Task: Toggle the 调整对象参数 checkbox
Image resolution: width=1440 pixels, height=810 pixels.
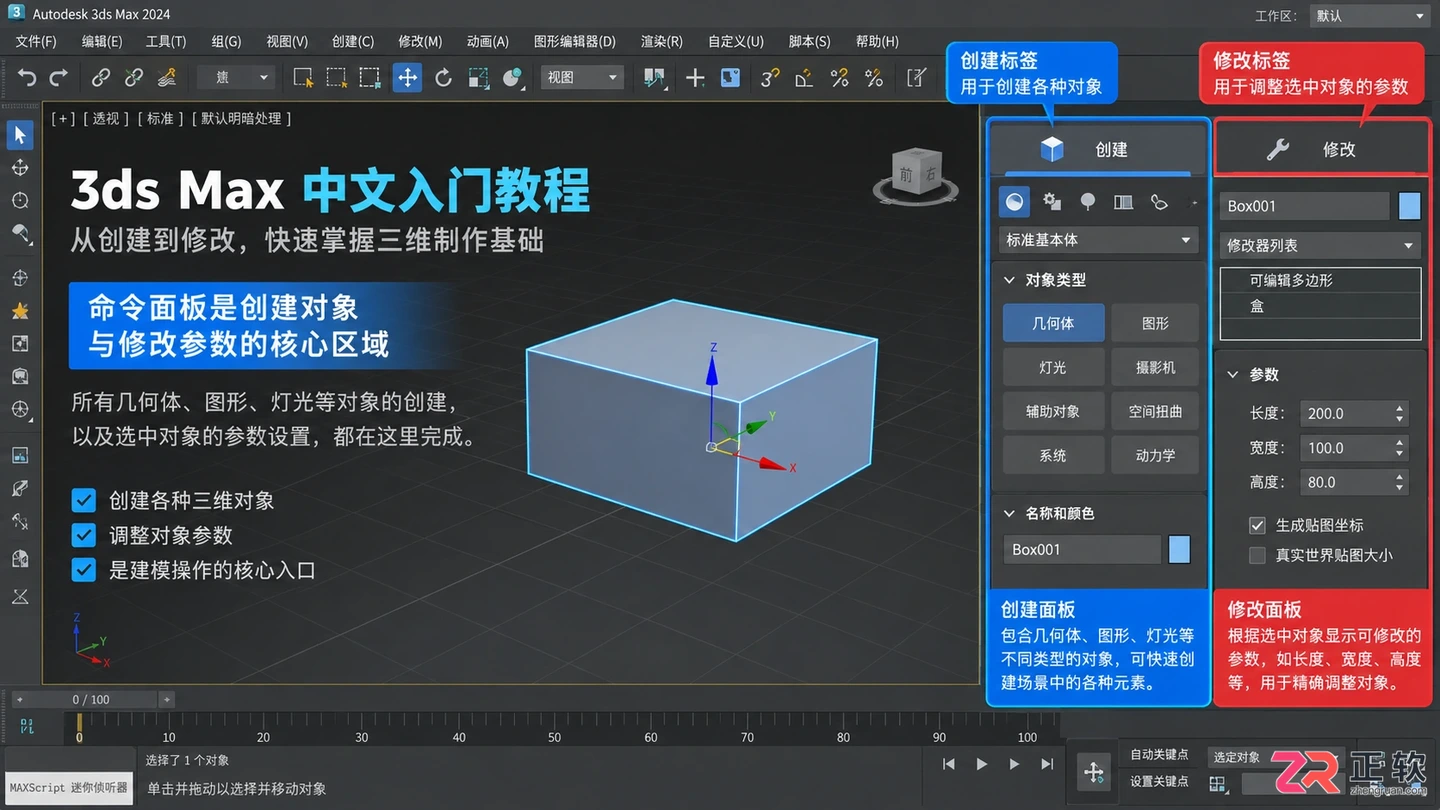Action: 84,535
